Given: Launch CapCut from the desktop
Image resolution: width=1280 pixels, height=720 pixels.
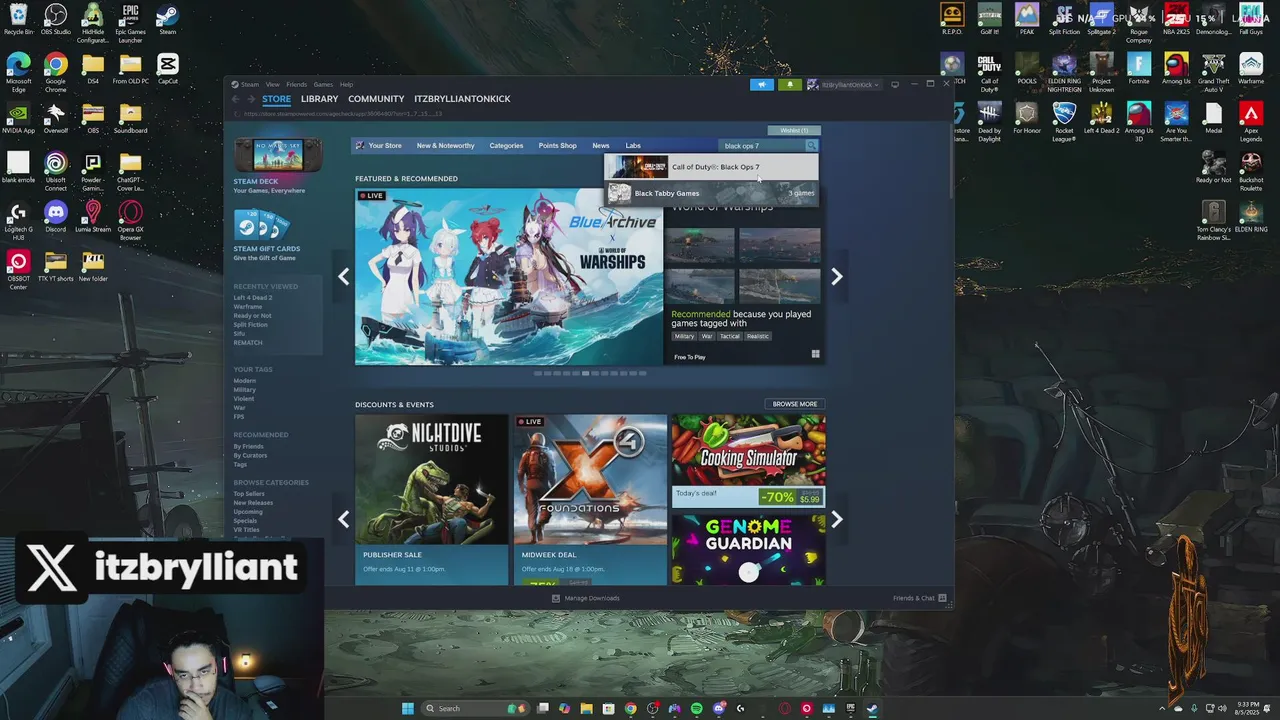Looking at the screenshot, I should (x=167, y=68).
